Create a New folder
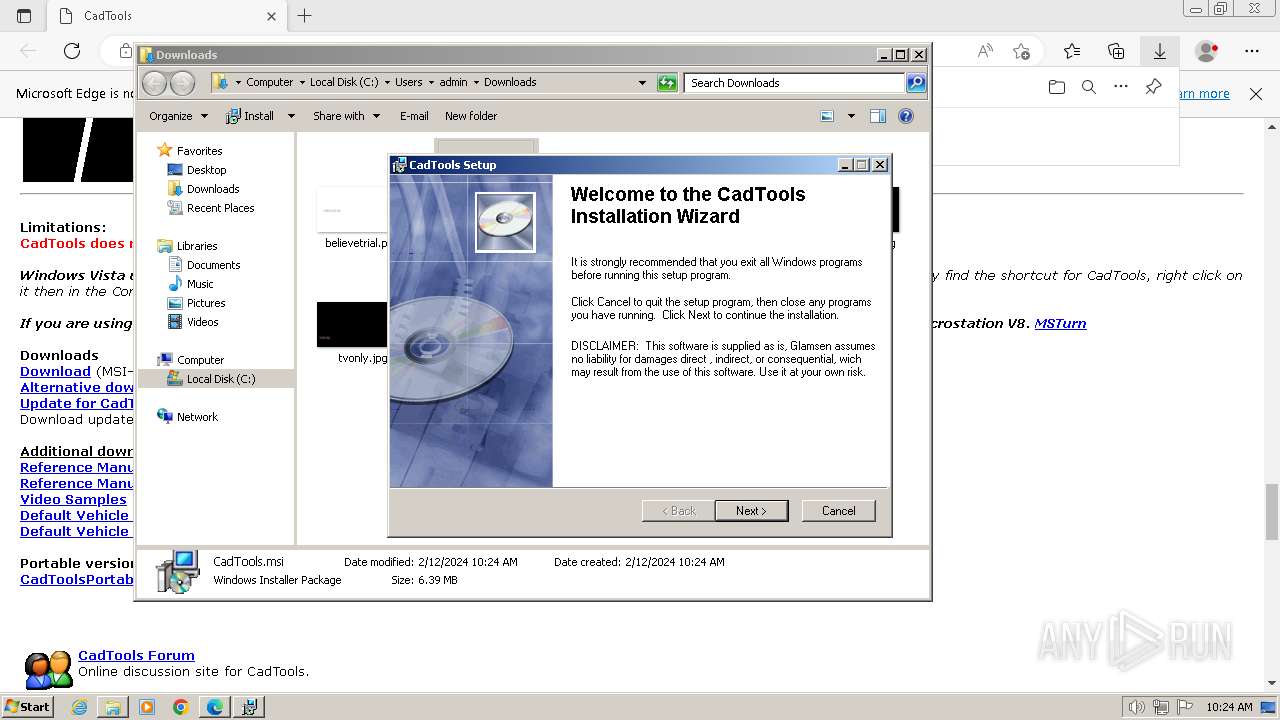The image size is (1280, 720). 471,116
